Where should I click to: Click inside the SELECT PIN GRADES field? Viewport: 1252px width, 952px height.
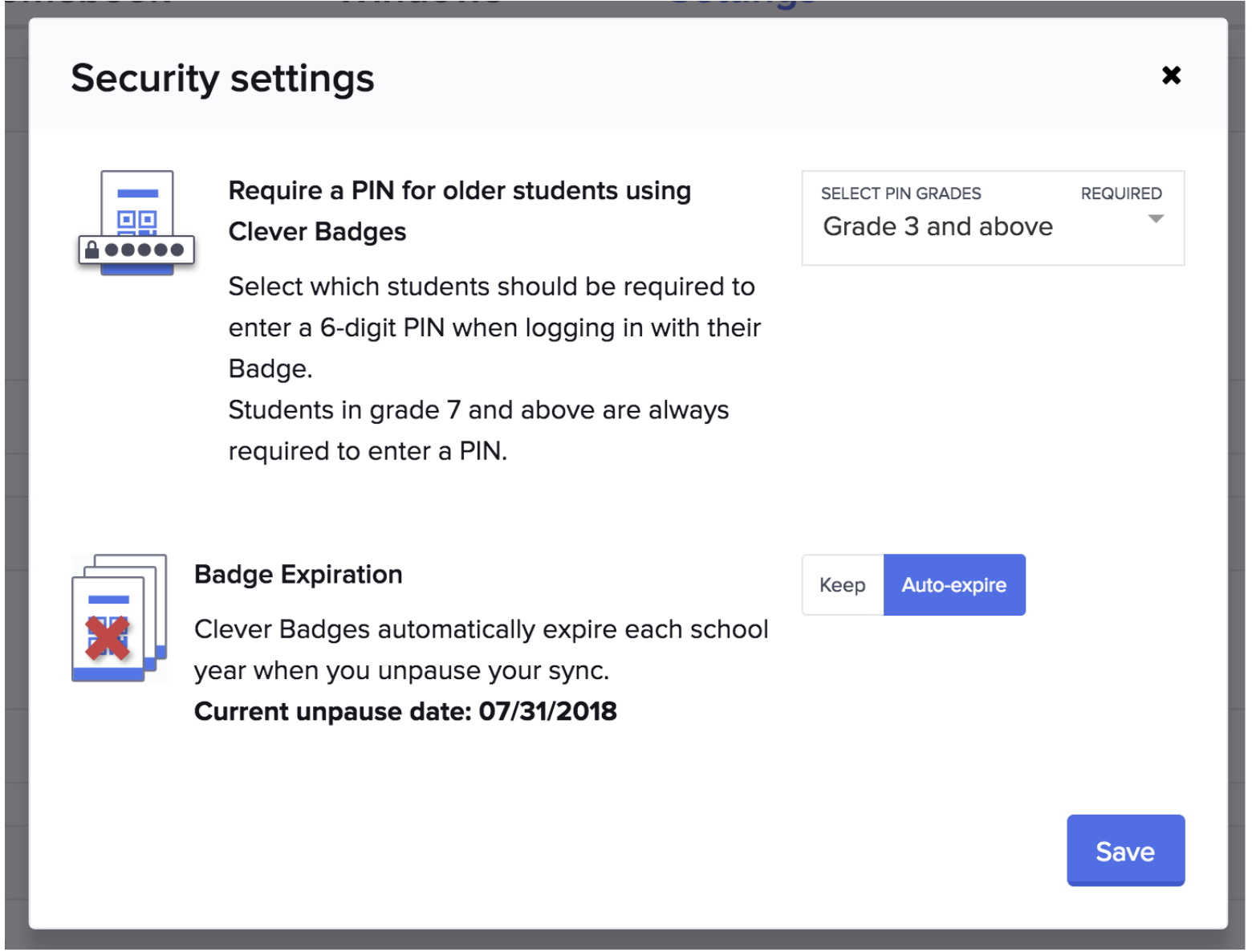(937, 226)
